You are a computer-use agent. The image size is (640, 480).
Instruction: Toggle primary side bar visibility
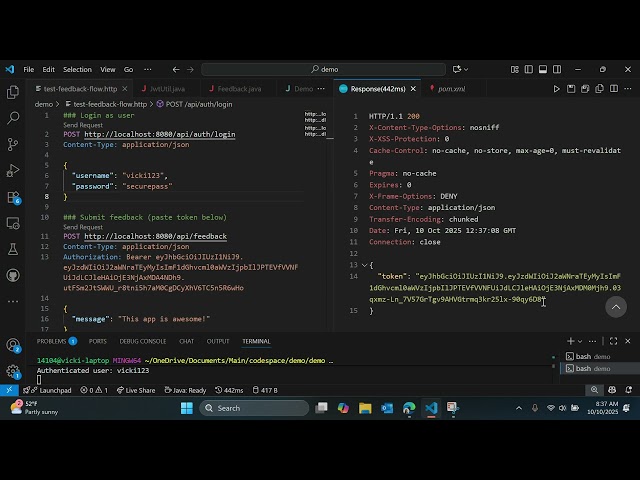point(529,69)
